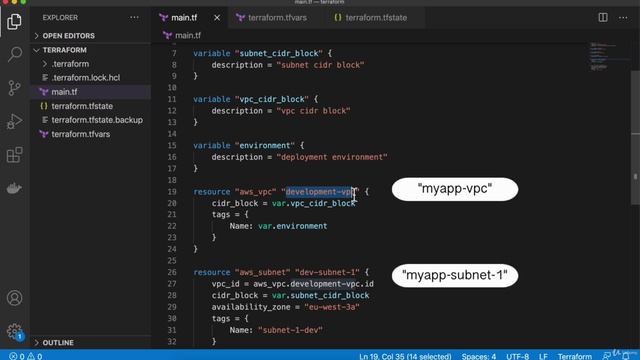Image resolution: width=640 pixels, height=360 pixels.
Task: Click "eu-west-3a" availability zone string
Action: point(332,307)
